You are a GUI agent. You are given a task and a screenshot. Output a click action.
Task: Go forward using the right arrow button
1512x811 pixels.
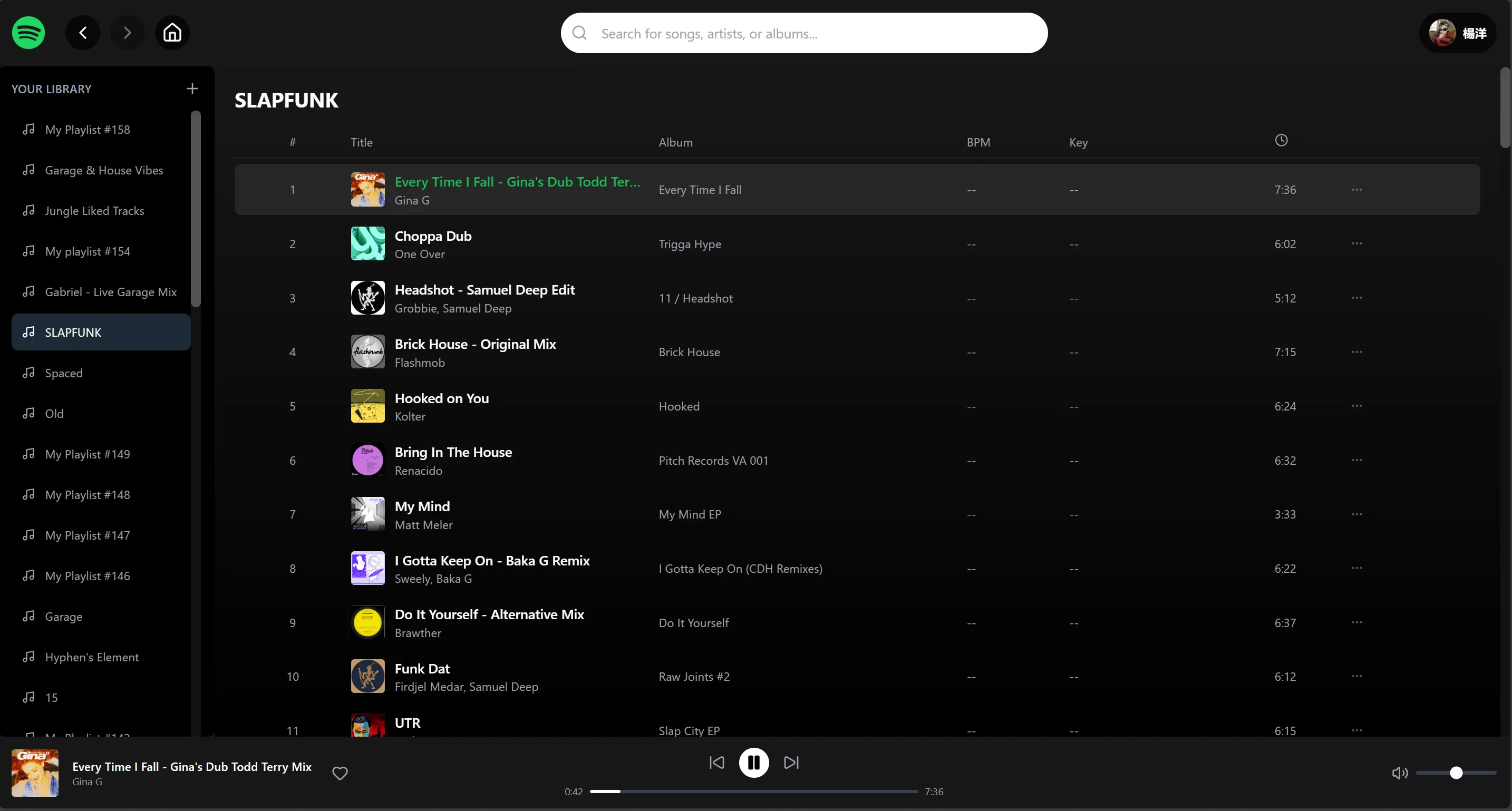(128, 32)
